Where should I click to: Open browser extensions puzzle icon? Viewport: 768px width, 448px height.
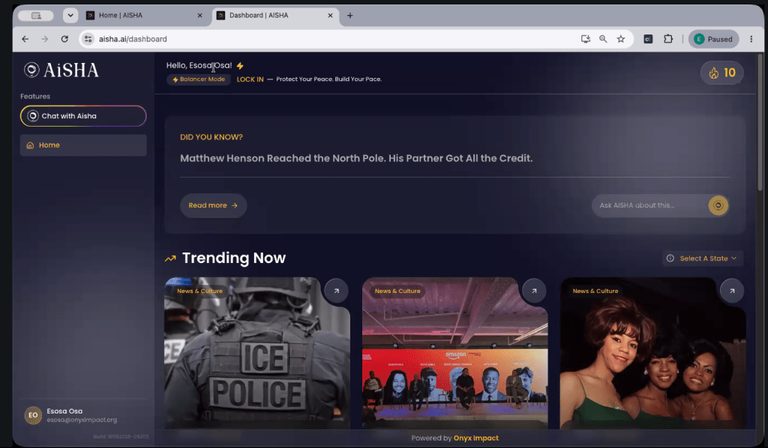(668, 39)
